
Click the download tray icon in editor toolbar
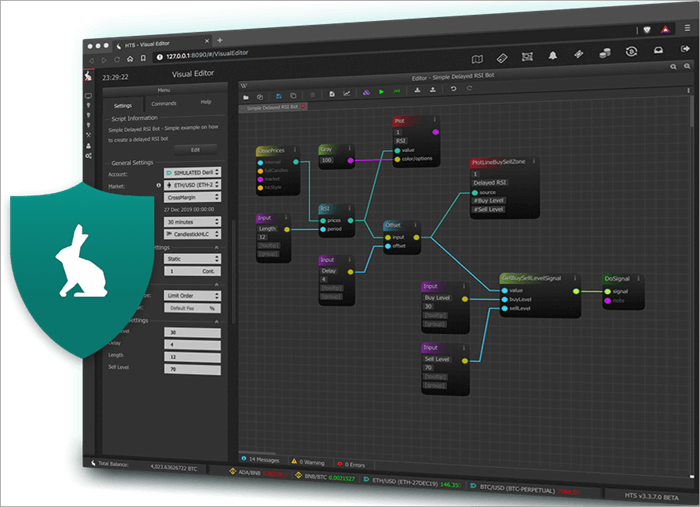click(x=417, y=90)
